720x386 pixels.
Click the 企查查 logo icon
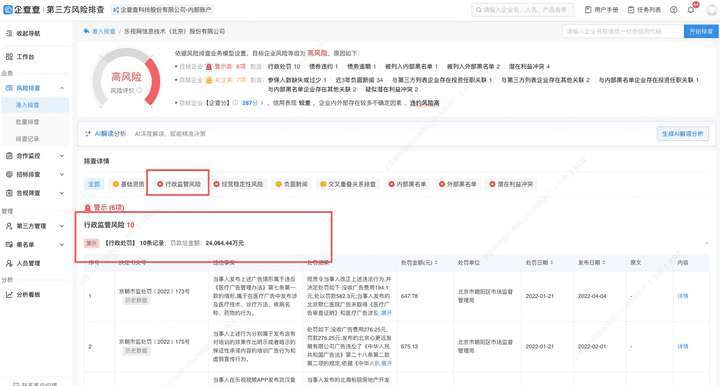[8, 10]
